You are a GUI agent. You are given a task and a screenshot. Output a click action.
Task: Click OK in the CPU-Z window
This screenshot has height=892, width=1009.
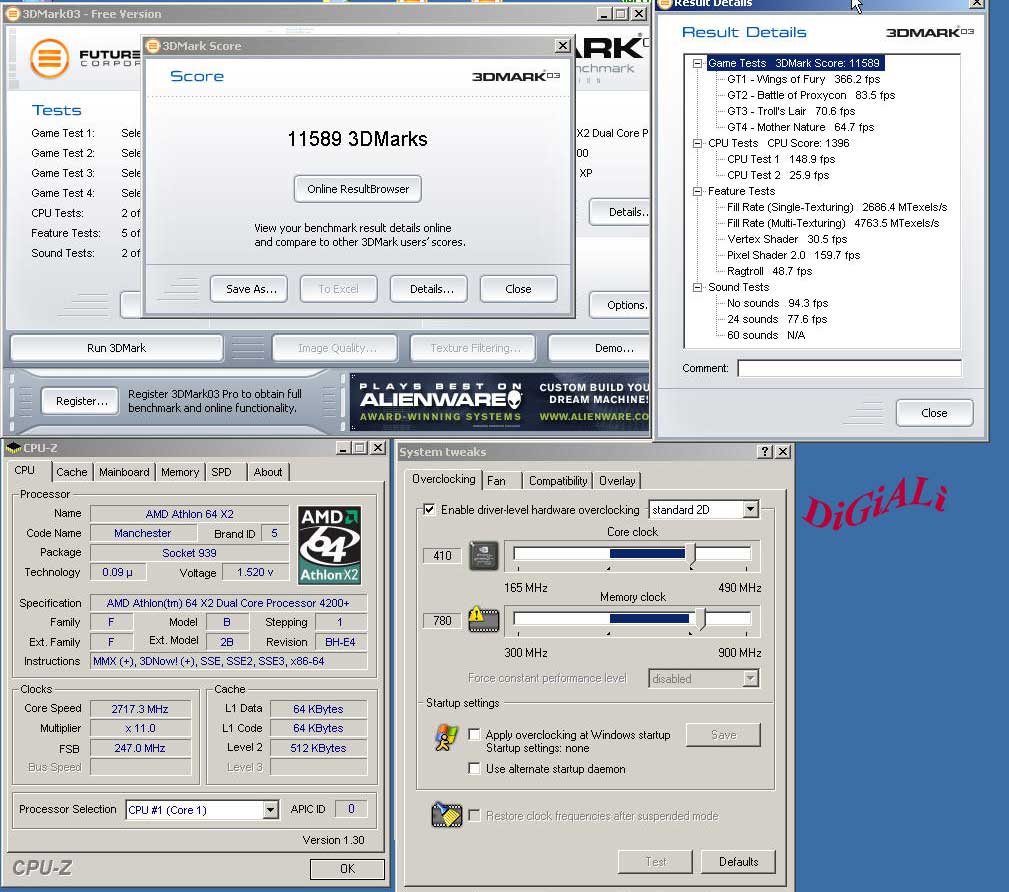pyautogui.click(x=347, y=869)
